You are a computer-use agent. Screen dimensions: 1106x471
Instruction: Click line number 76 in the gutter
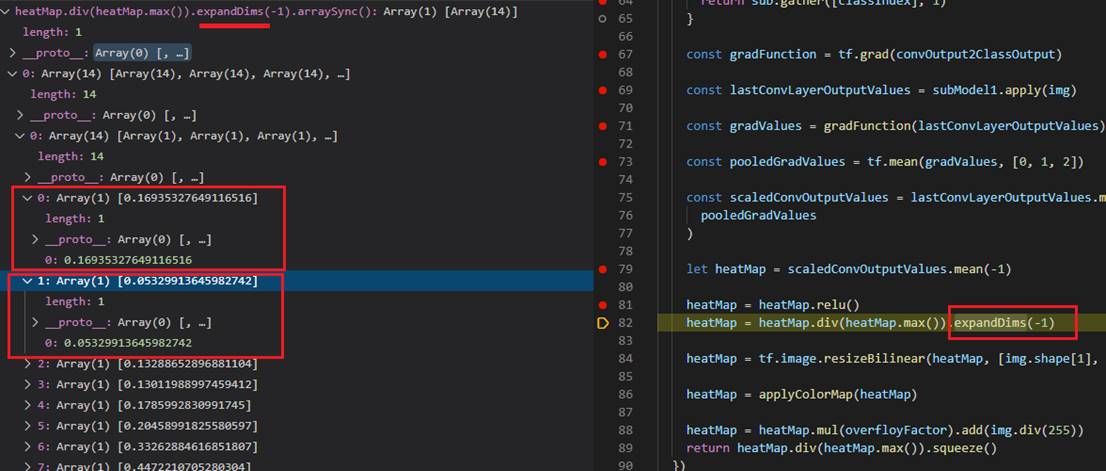pos(625,215)
